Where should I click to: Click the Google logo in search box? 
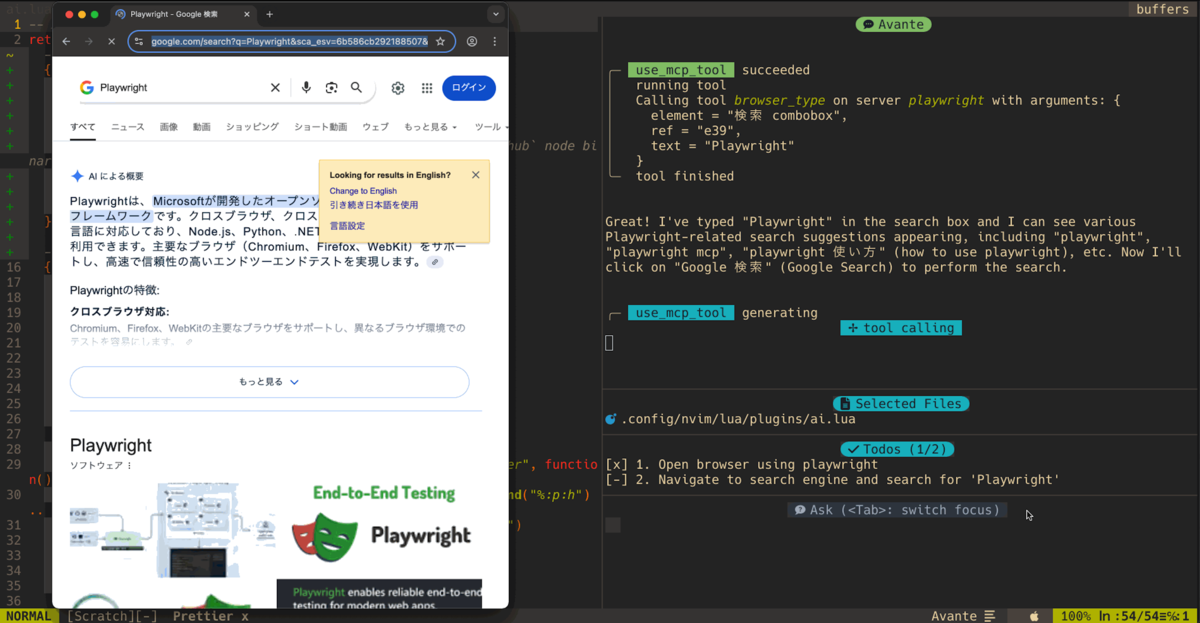point(87,88)
